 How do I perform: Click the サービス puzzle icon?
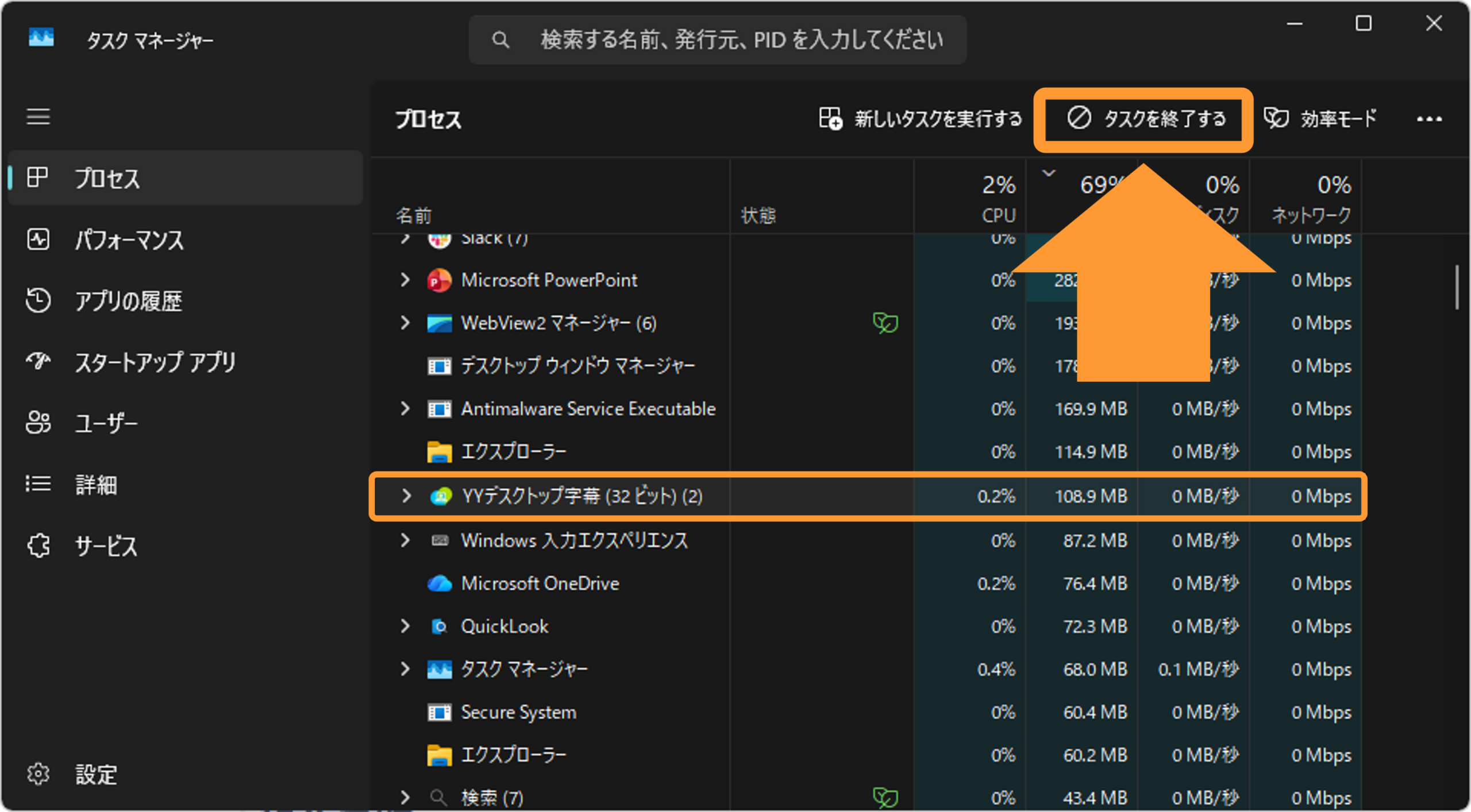(38, 545)
